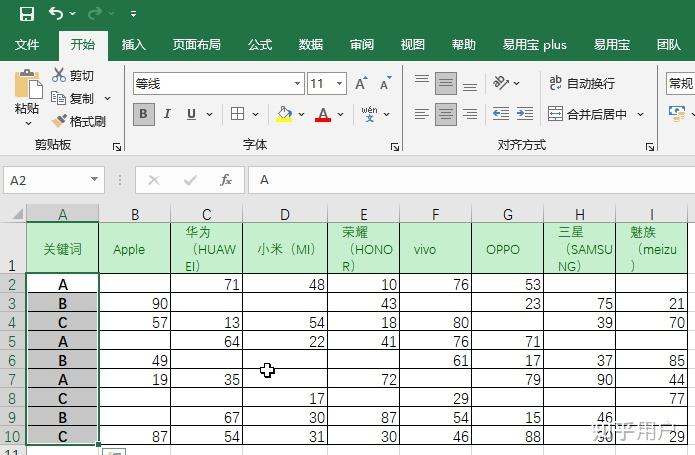Click the increase font size icon

pyautogui.click(x=361, y=83)
